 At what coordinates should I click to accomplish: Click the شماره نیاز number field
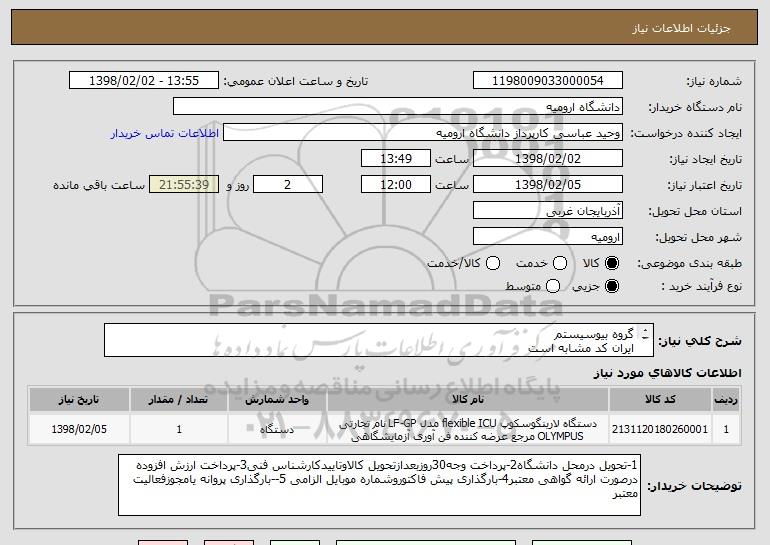point(548,80)
